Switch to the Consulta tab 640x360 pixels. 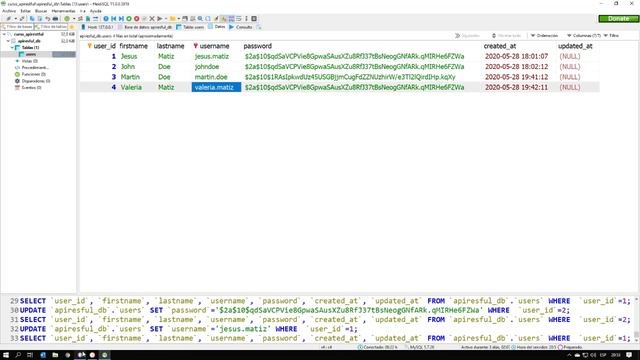click(240, 27)
